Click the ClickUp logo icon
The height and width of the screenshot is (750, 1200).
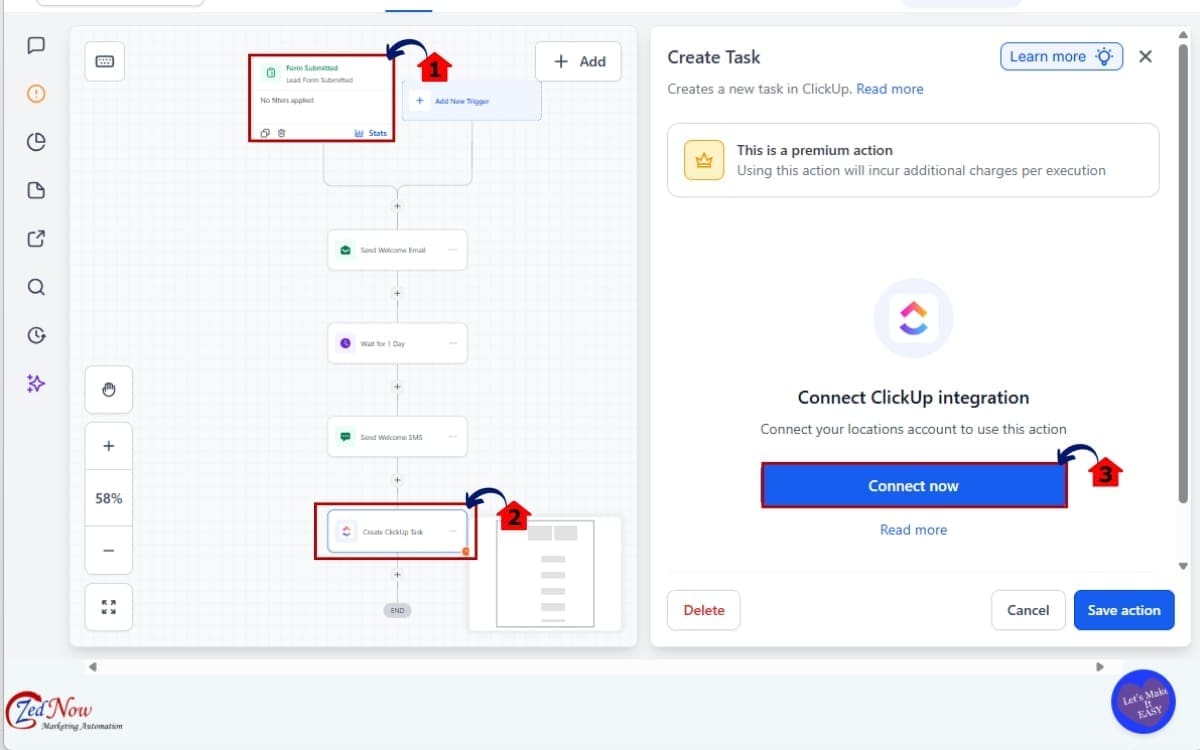point(913,318)
